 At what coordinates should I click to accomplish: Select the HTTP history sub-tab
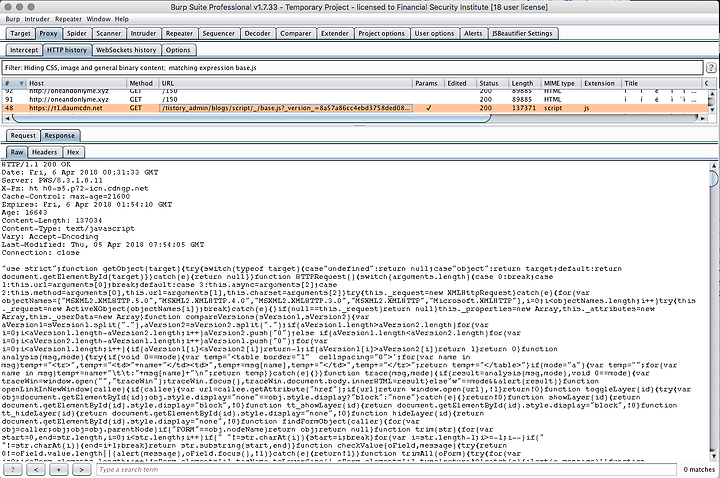[x=67, y=50]
